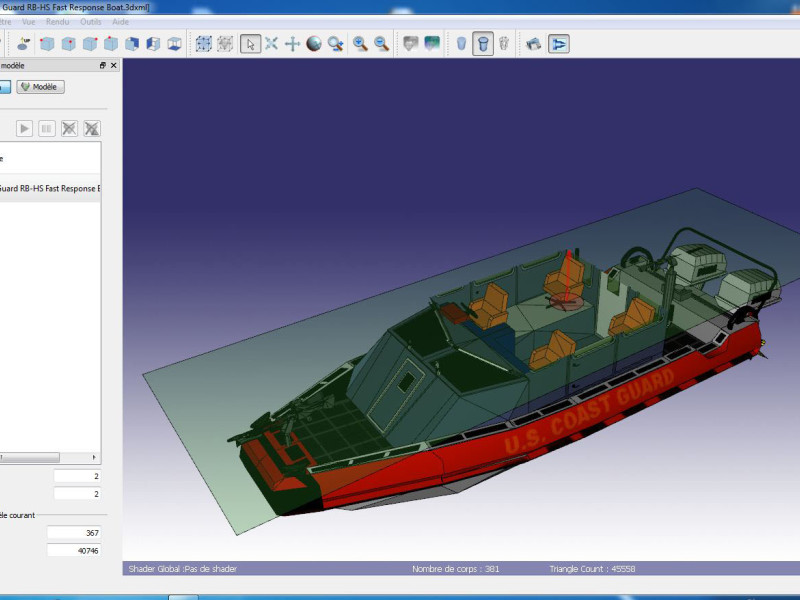Click the zoom out magnifier

pos(382,44)
